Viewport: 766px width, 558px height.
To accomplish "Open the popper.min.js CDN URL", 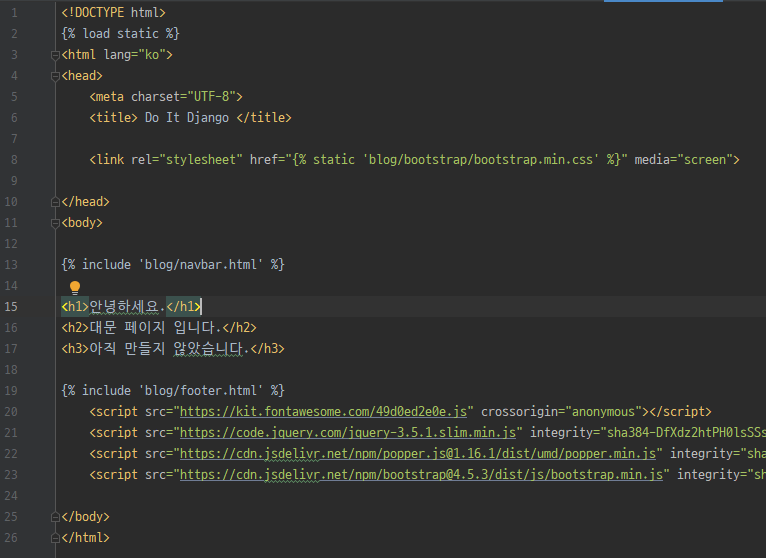I will [418, 454].
